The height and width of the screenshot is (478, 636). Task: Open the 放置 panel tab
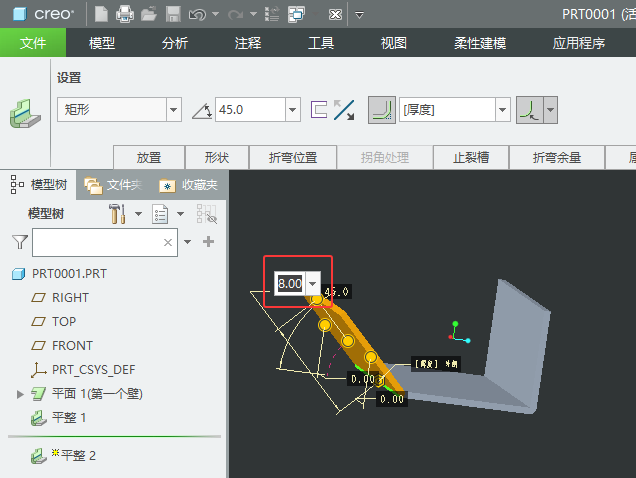[149, 157]
